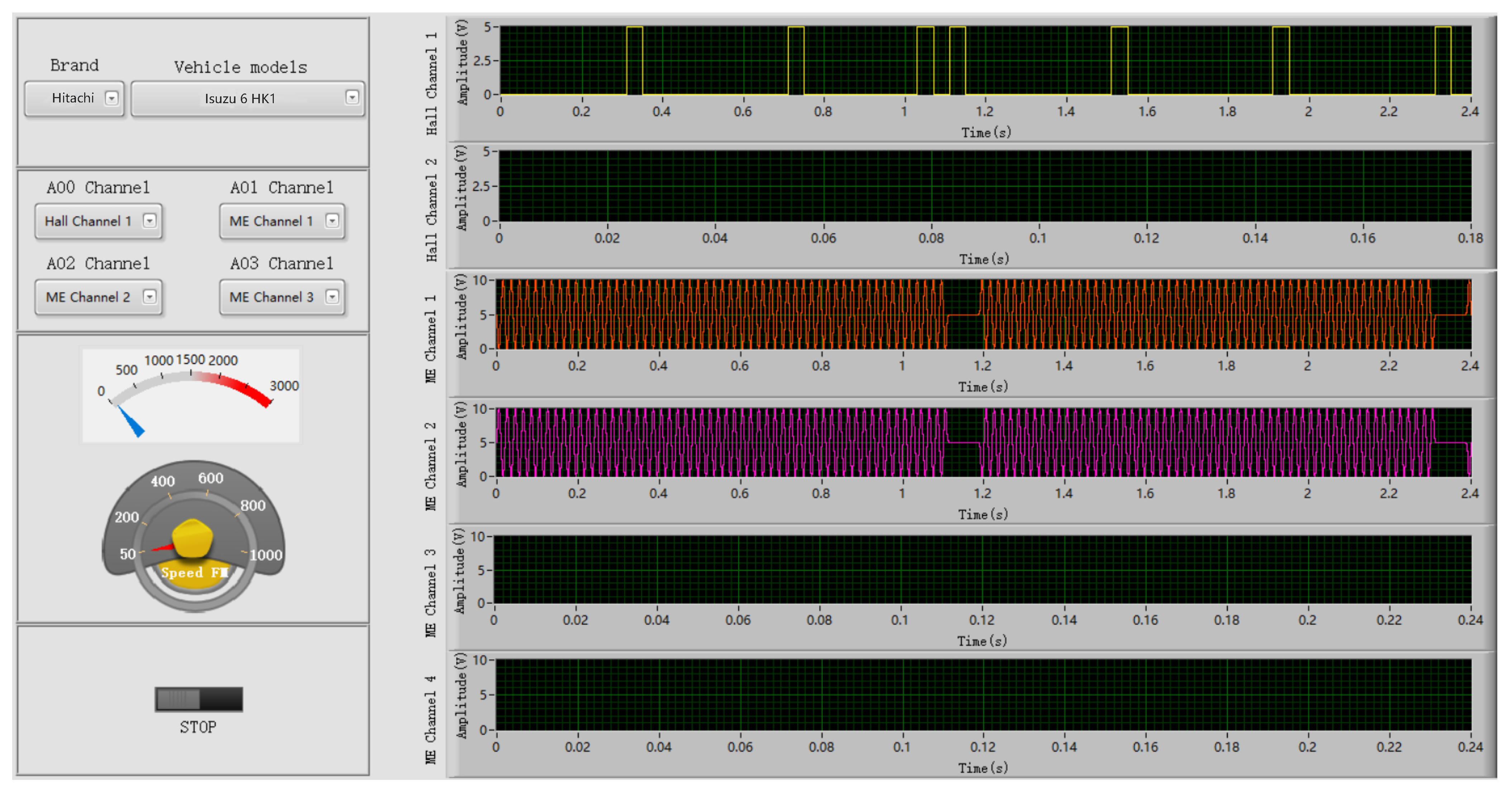Click the ME Channel 3 vertical title
This screenshot has height=791, width=1512.
(x=431, y=593)
